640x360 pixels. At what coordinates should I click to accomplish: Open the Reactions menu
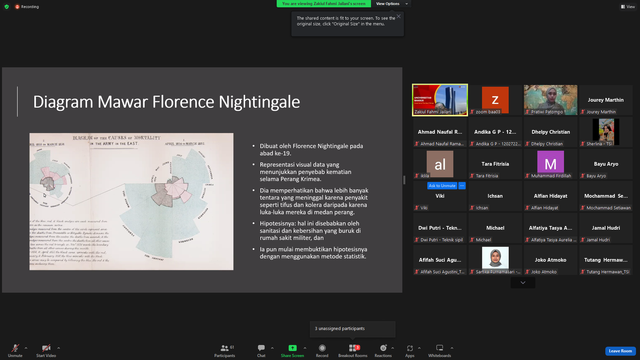click(x=383, y=350)
